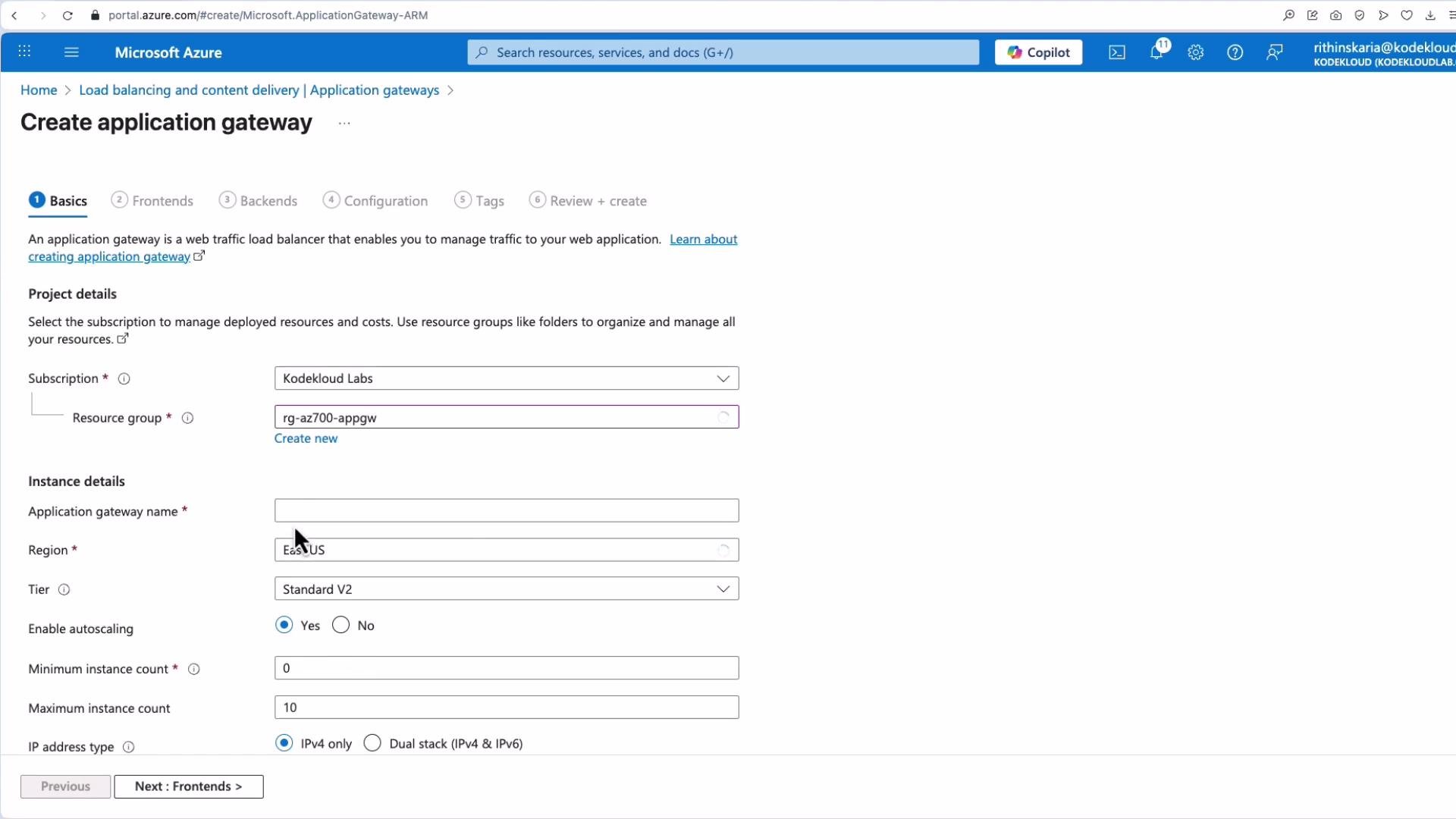Switch to the Basics tab
1456x819 pixels.
tap(58, 201)
